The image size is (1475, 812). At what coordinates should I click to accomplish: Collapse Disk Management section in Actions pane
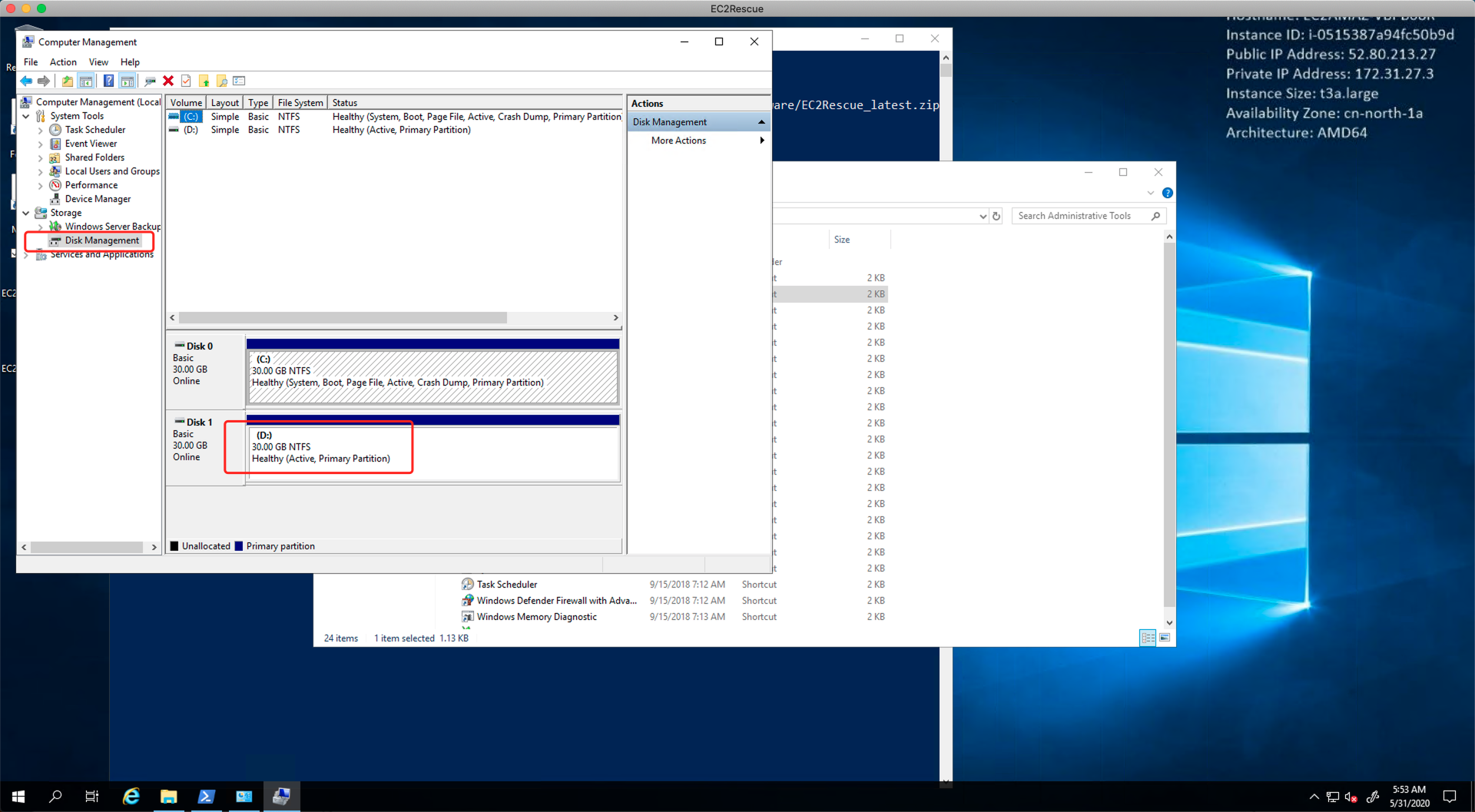[761, 122]
